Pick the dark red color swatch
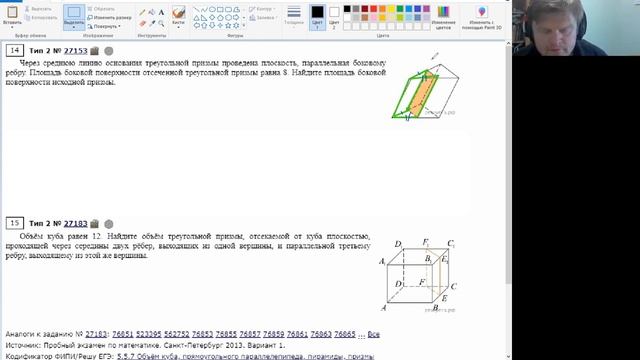This screenshot has height=360, width=640. 364,9
